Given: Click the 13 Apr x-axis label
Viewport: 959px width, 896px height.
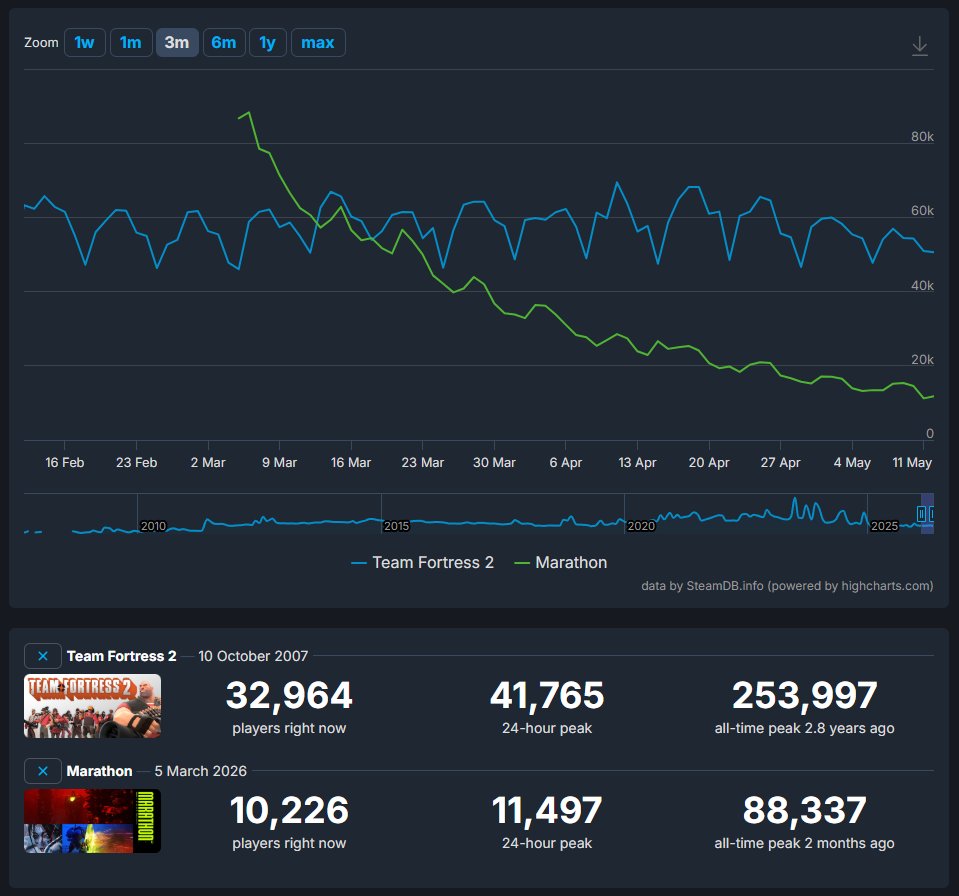Looking at the screenshot, I should pos(637,462).
